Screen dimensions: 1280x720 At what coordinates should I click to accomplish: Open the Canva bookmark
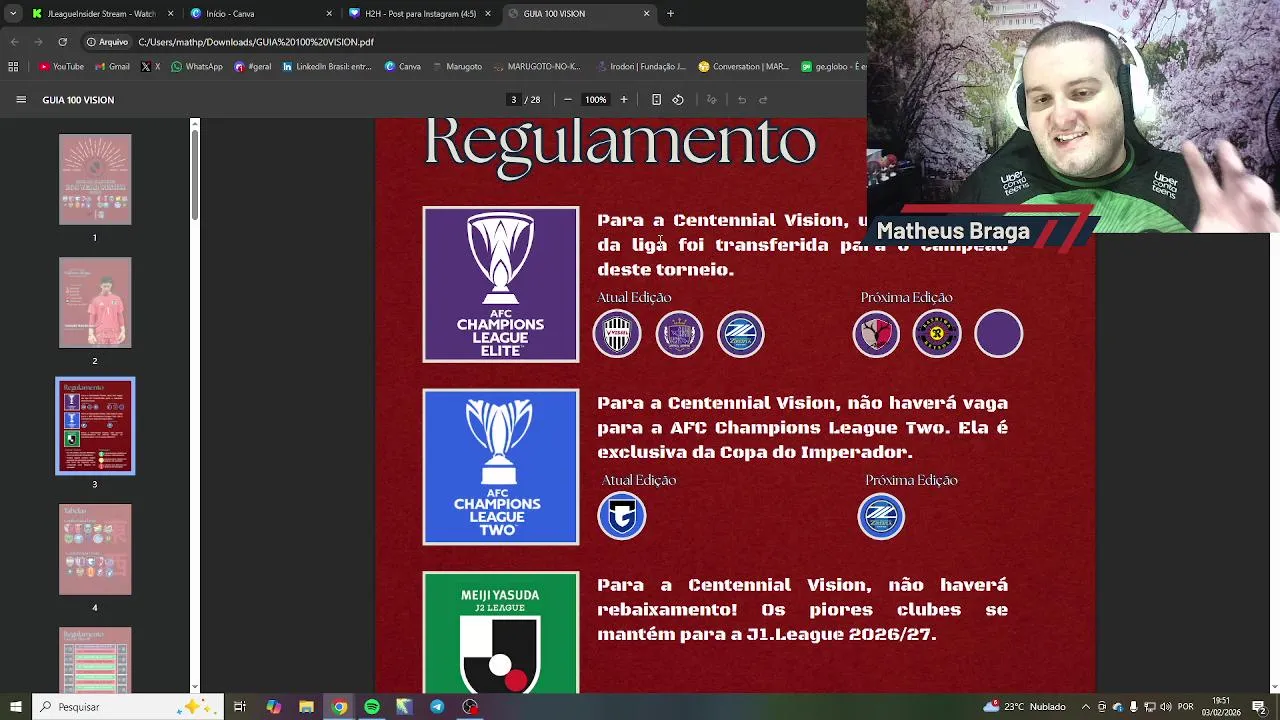pos(403,67)
